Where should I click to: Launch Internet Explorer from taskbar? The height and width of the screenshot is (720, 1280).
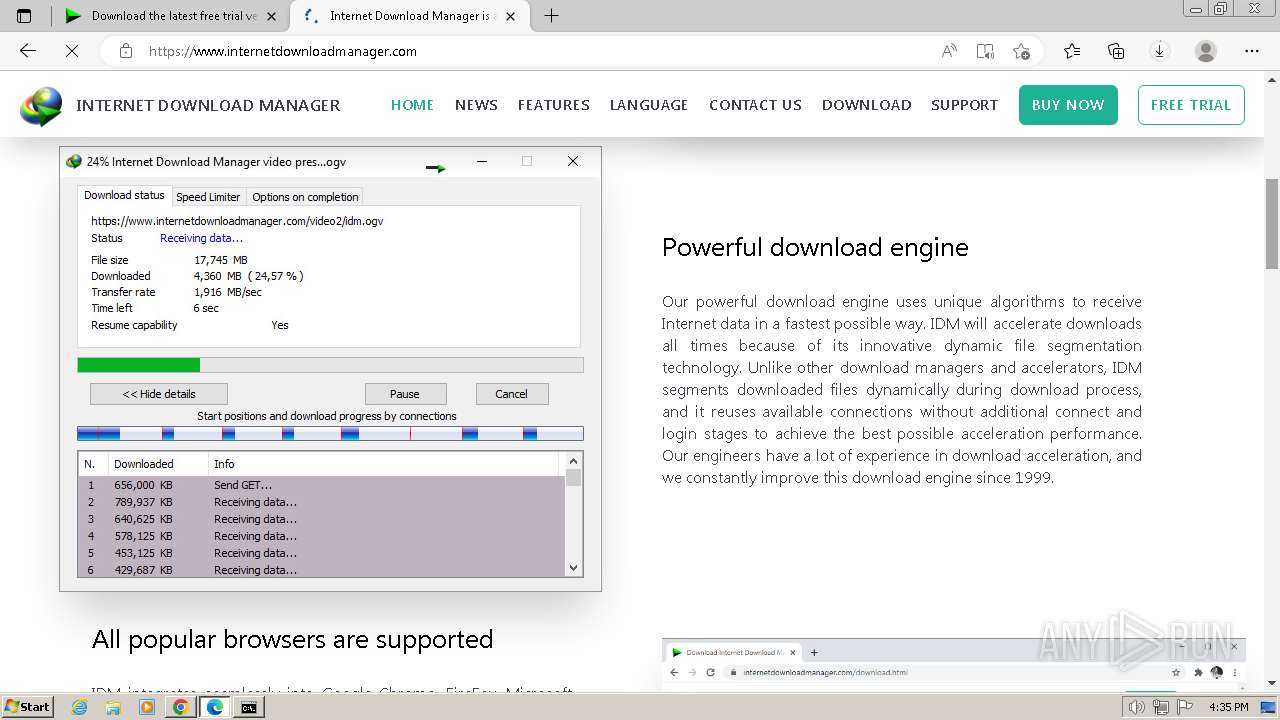coord(80,707)
